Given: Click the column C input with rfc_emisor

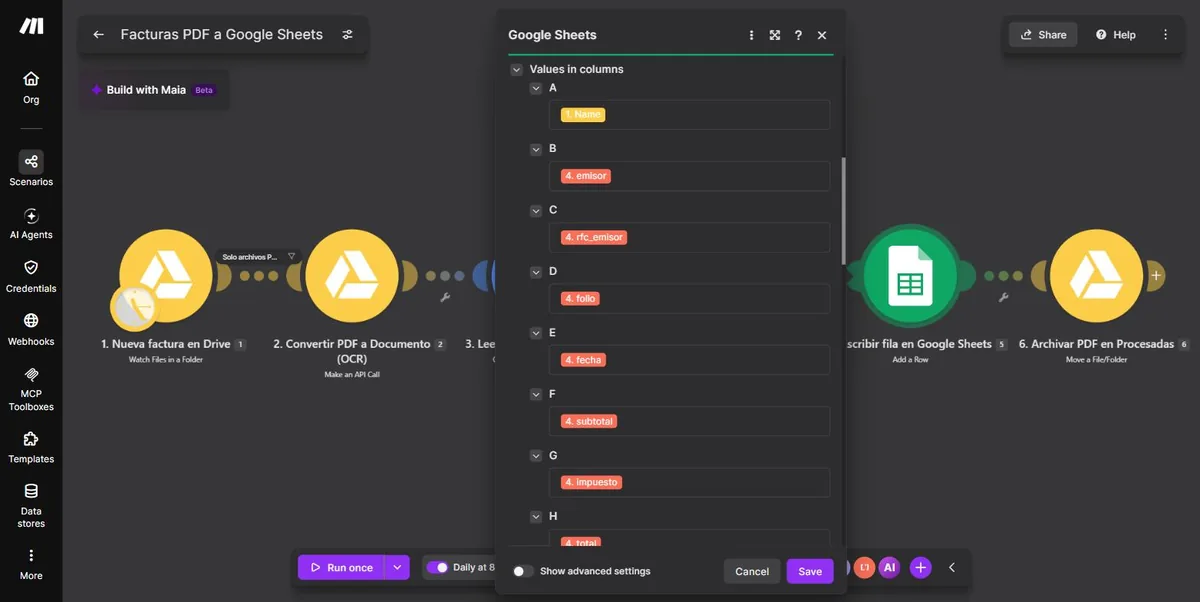Looking at the screenshot, I should click(690, 237).
